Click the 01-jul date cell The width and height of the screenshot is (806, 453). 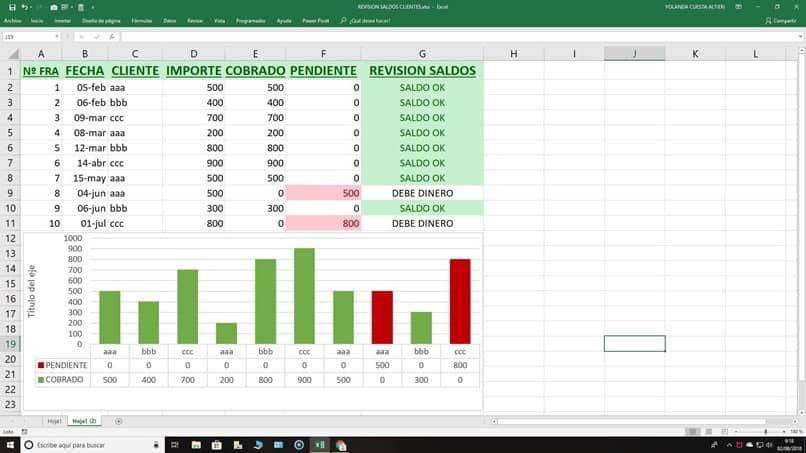pos(85,223)
